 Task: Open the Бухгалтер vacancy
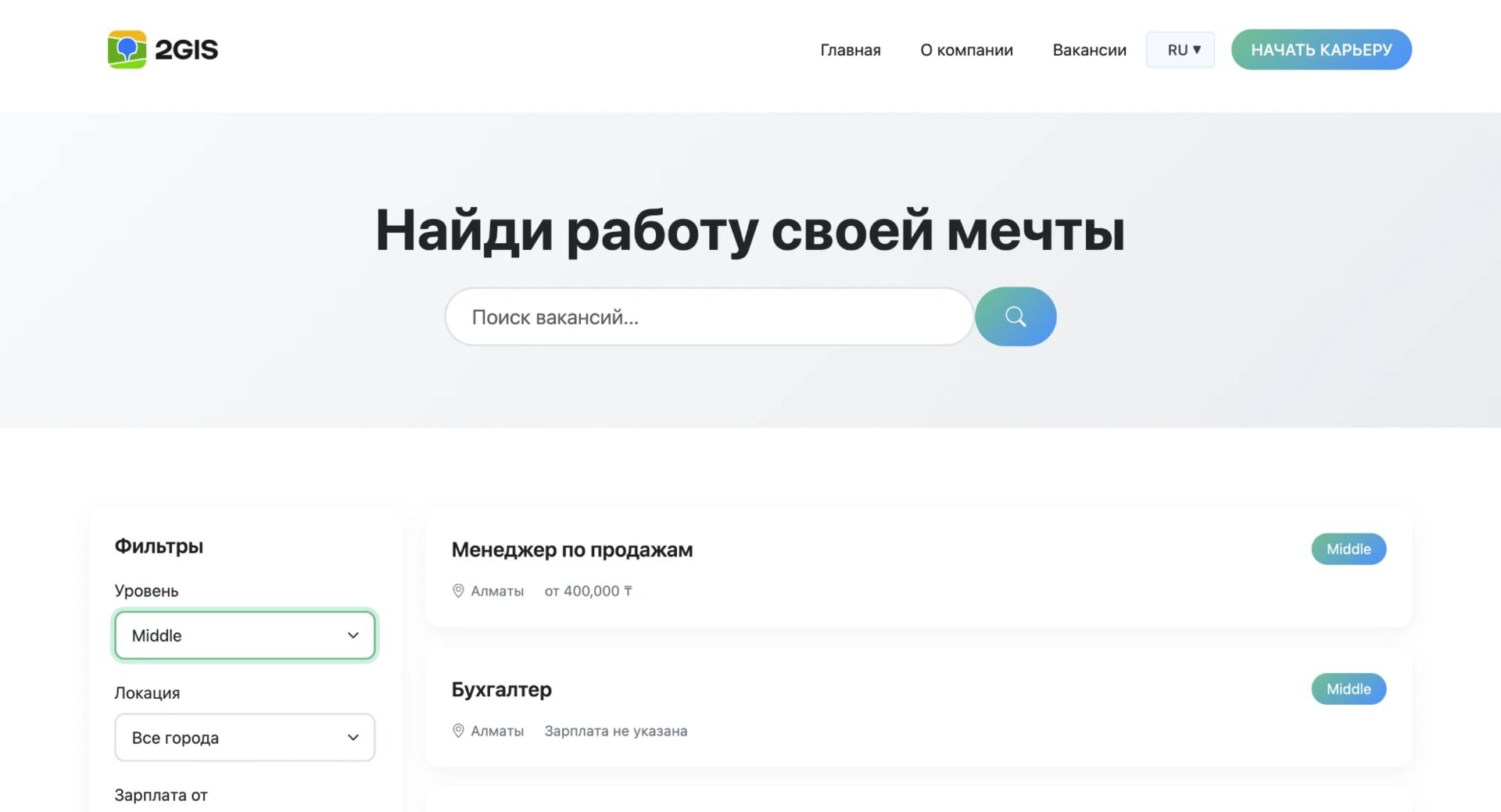(501, 689)
